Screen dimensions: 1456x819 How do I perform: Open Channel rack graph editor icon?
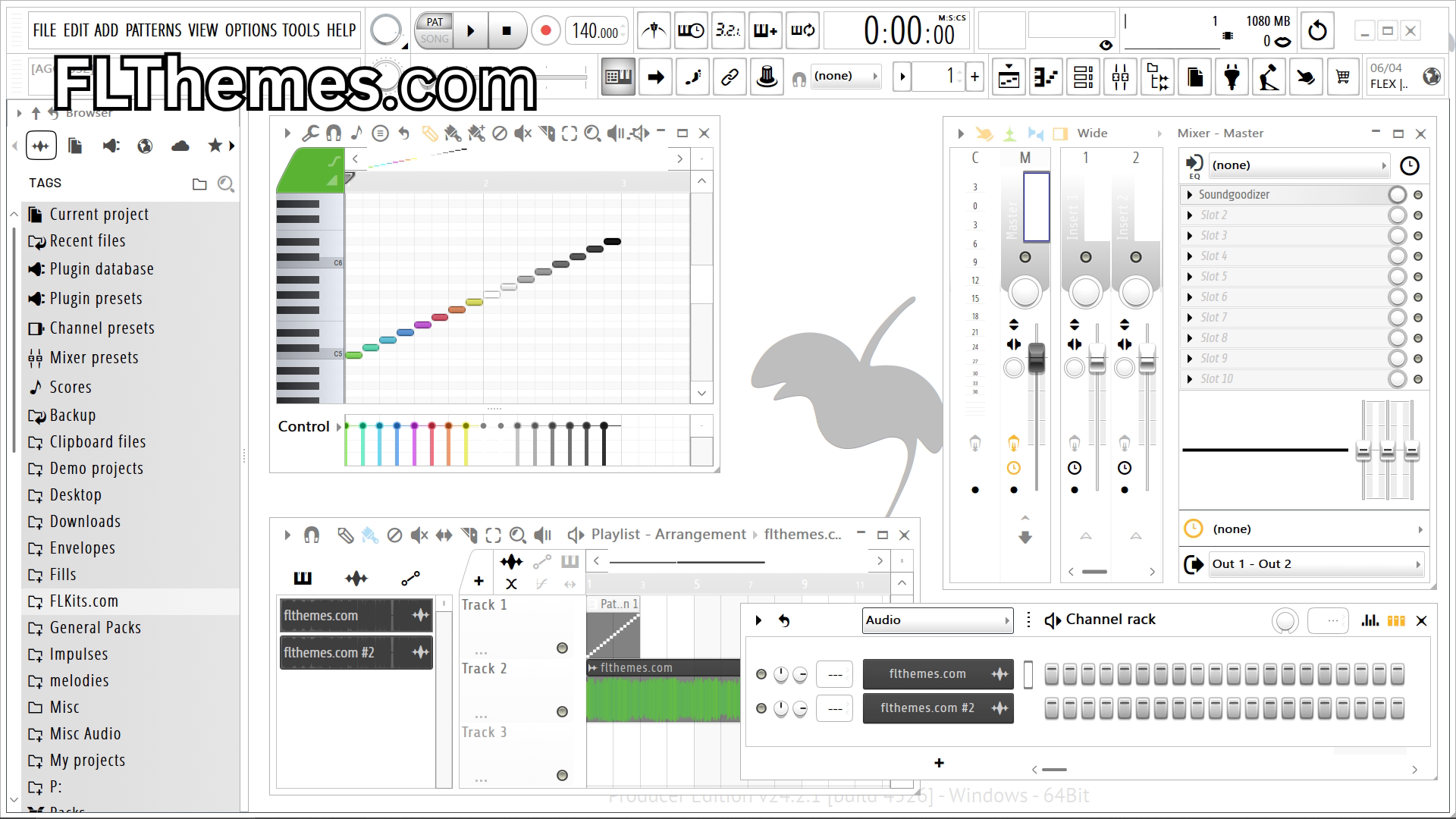pos(1370,620)
